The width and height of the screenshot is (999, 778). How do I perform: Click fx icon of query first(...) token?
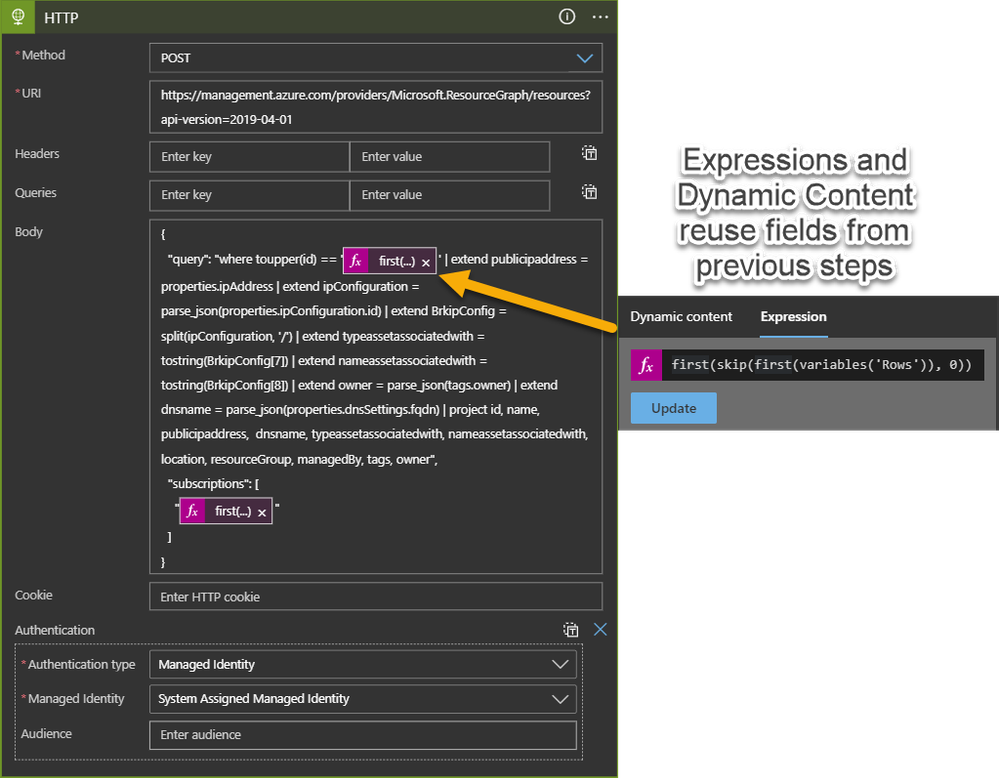click(x=356, y=261)
